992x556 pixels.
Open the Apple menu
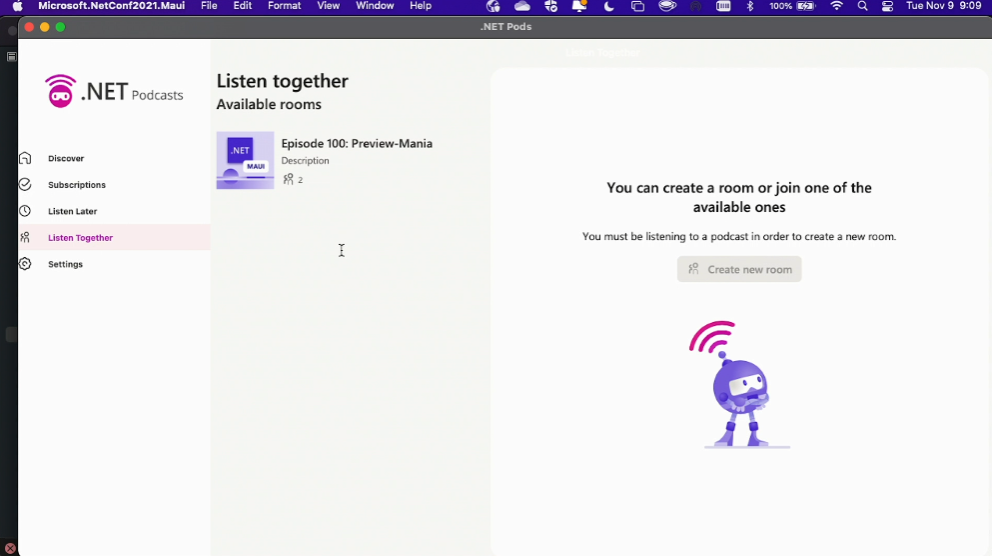point(18,6)
